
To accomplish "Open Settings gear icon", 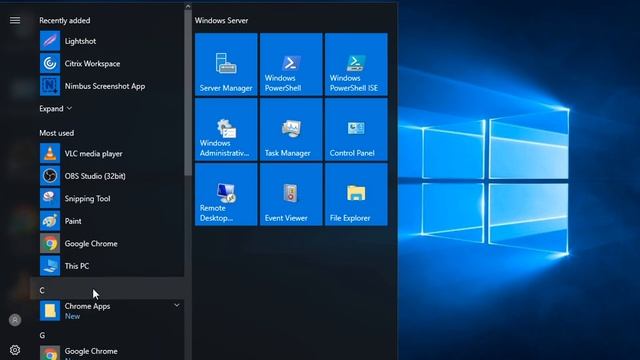I will point(15,350).
